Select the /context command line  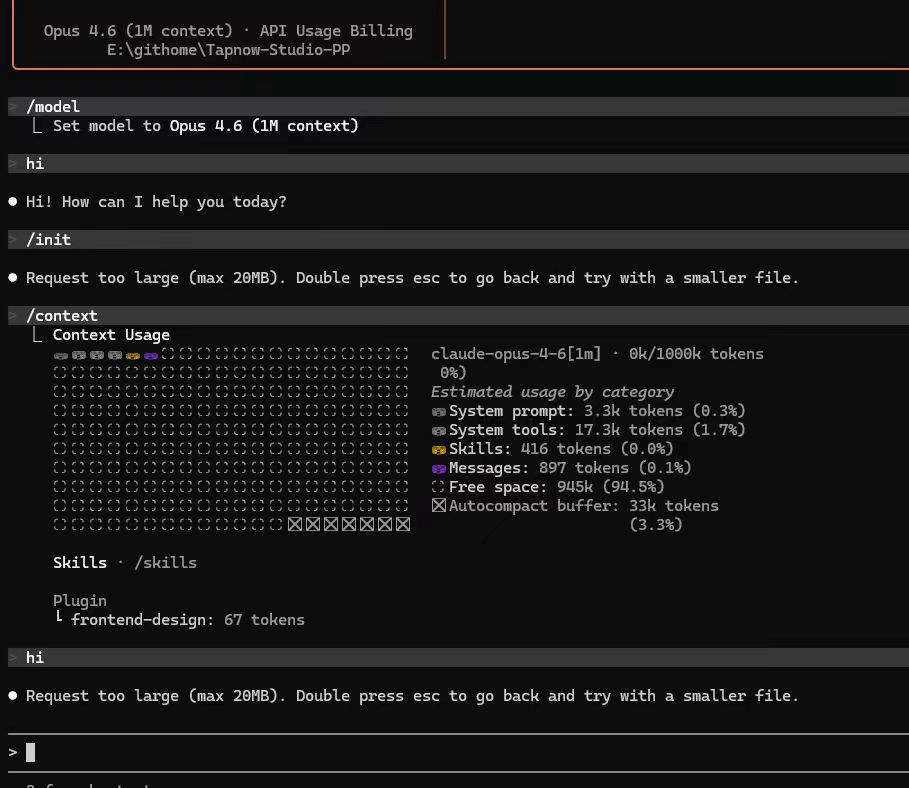click(458, 315)
